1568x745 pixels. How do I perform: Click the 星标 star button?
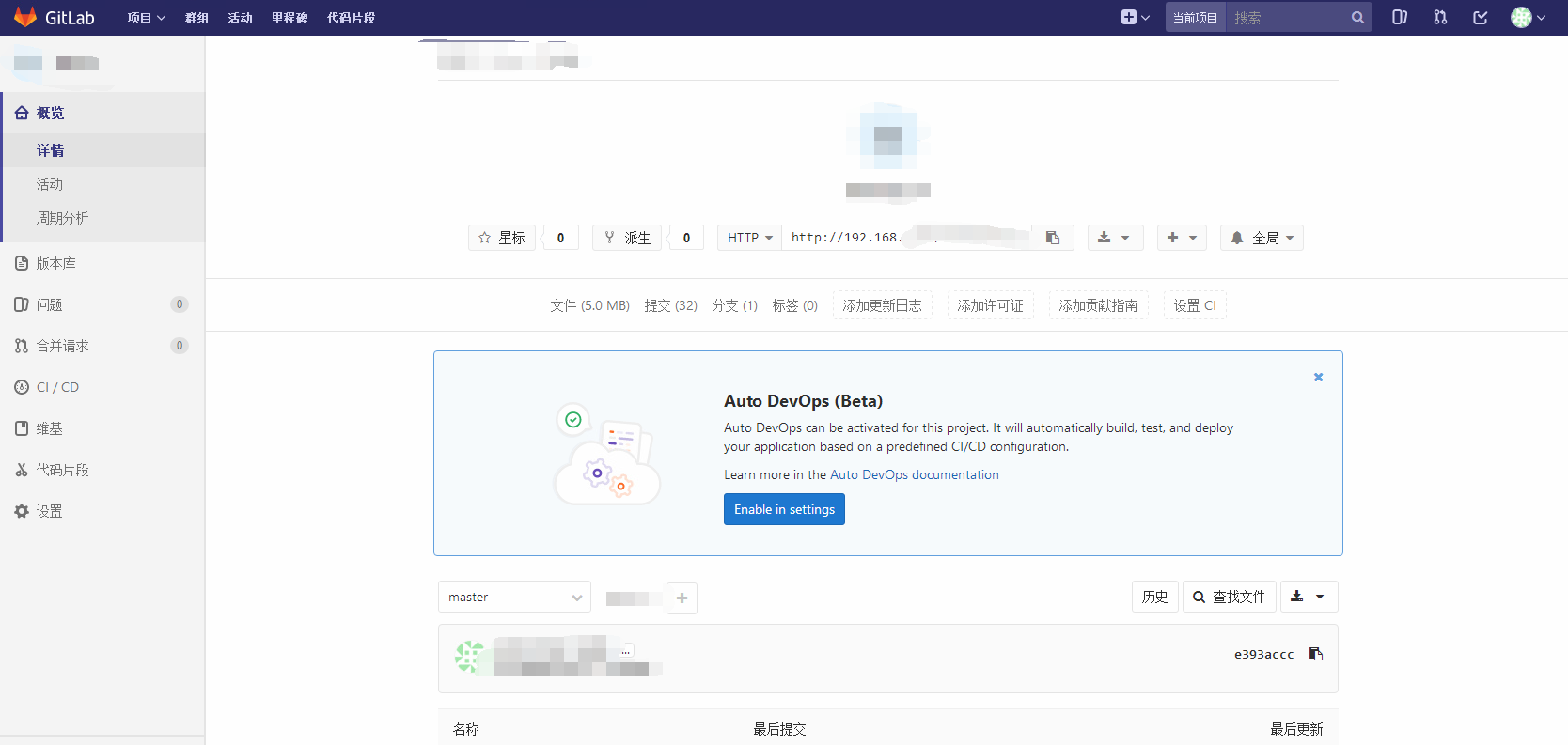pos(502,238)
